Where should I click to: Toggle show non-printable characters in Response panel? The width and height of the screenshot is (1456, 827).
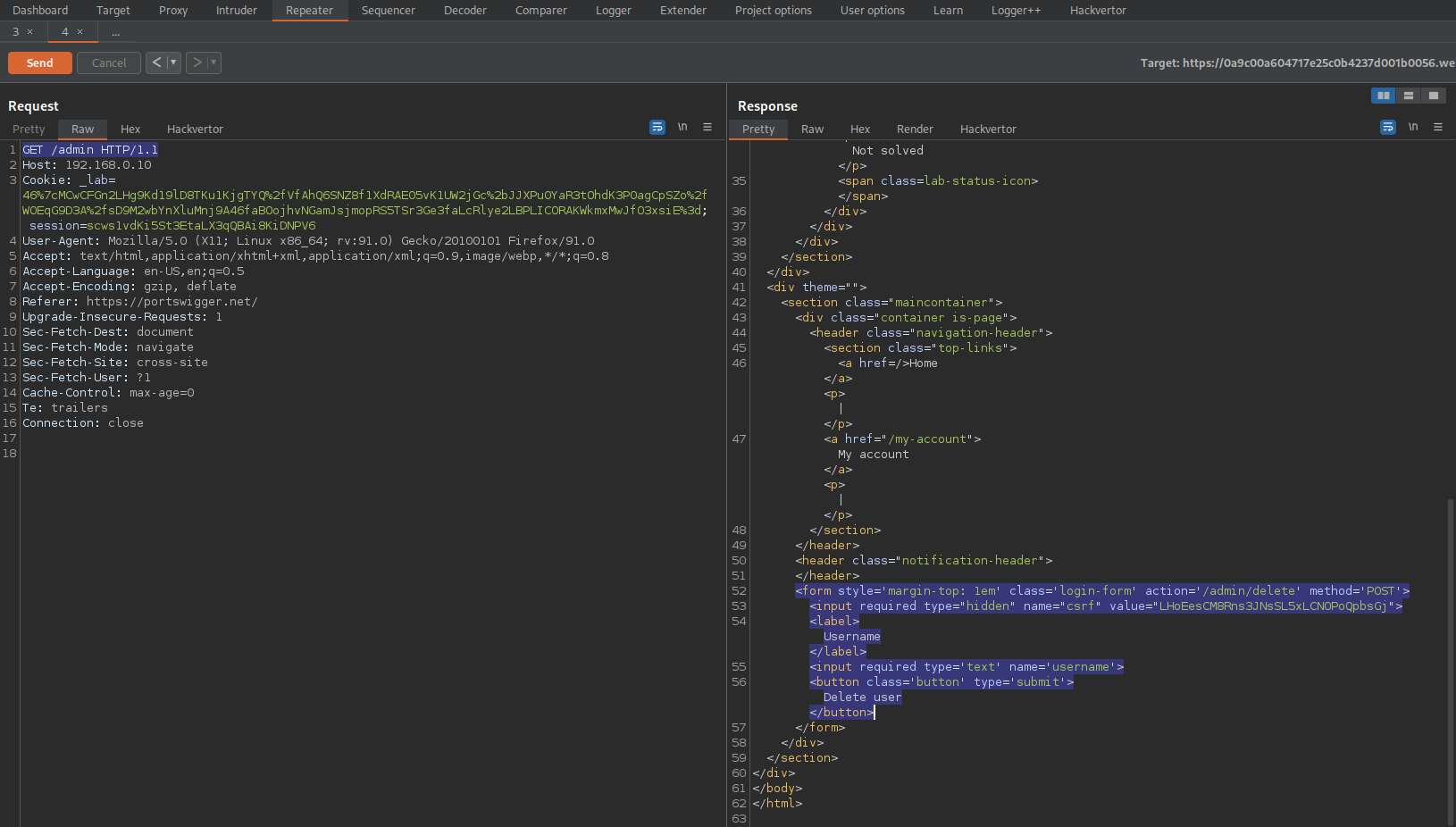point(1413,128)
